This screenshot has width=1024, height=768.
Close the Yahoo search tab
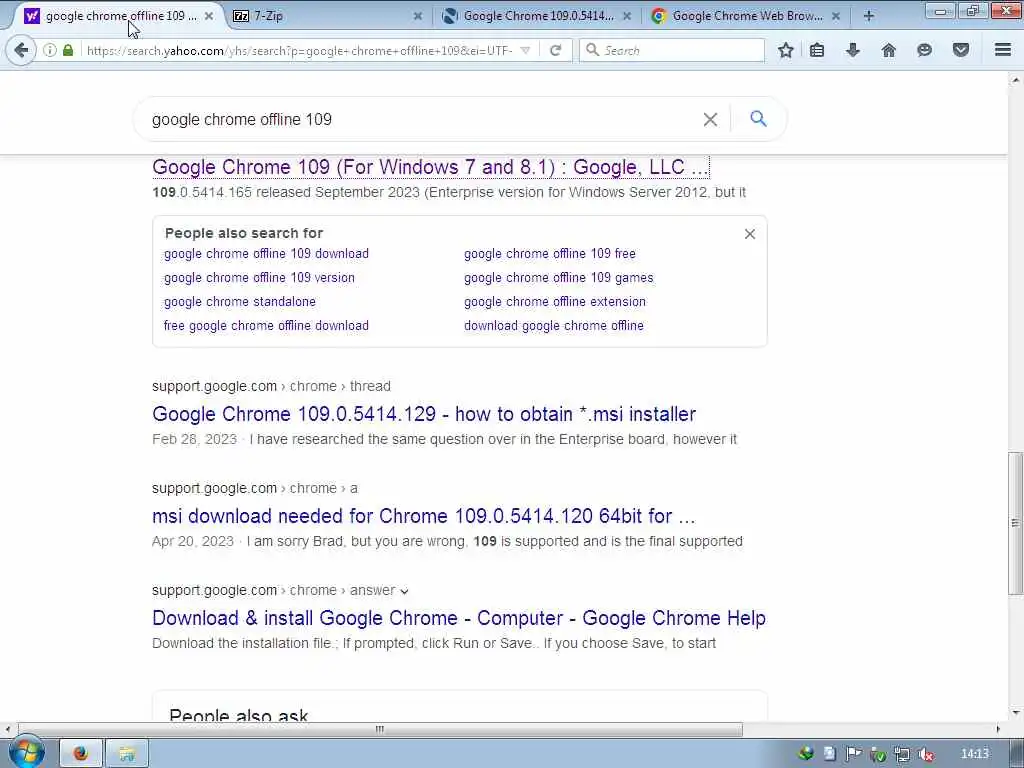pos(209,16)
